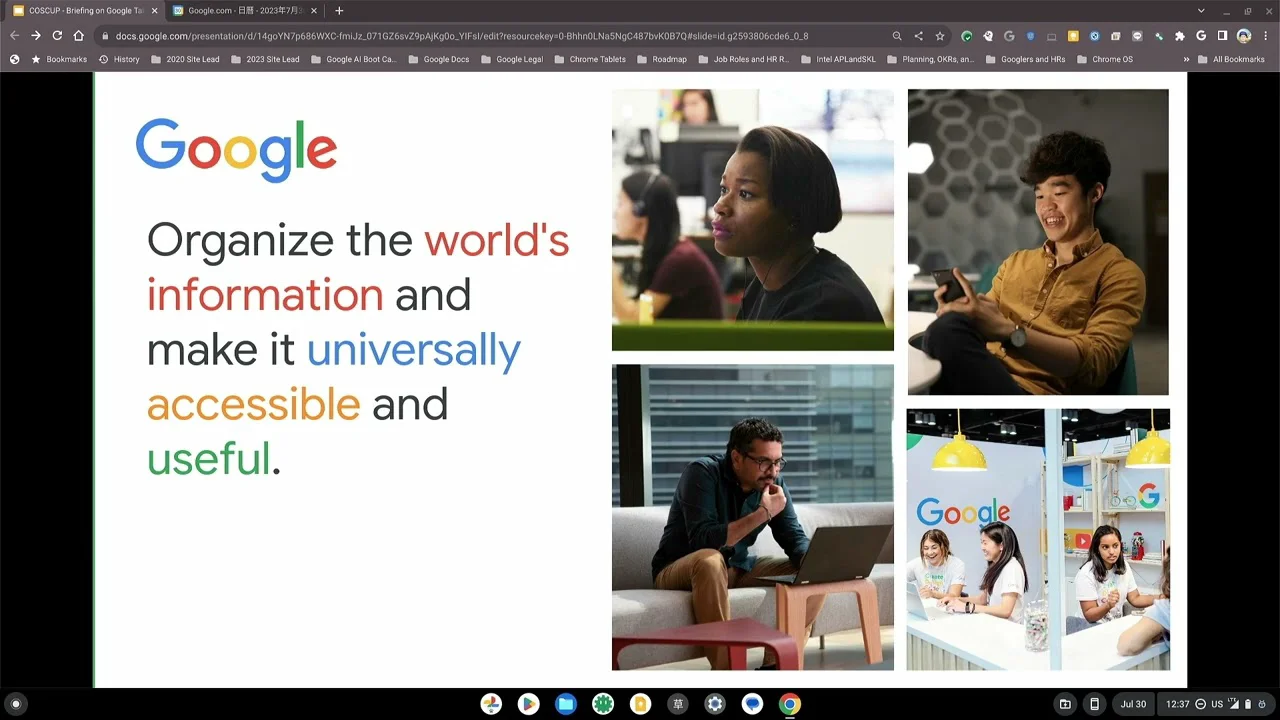Reload the page with the refresh icon
This screenshot has height=720, width=1280.
click(x=57, y=36)
